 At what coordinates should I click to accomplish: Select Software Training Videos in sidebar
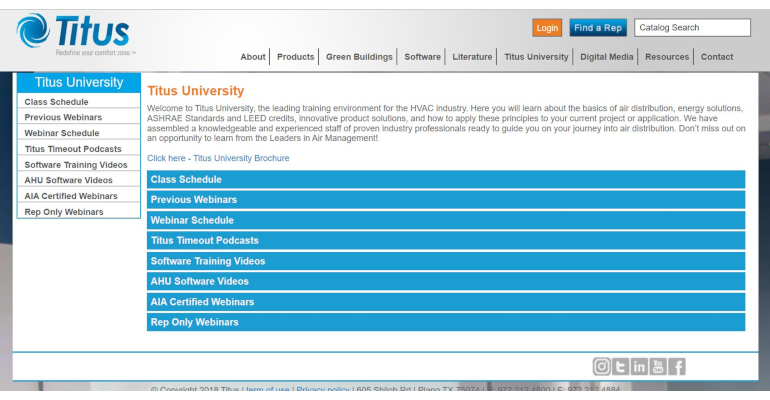click(x=79, y=164)
